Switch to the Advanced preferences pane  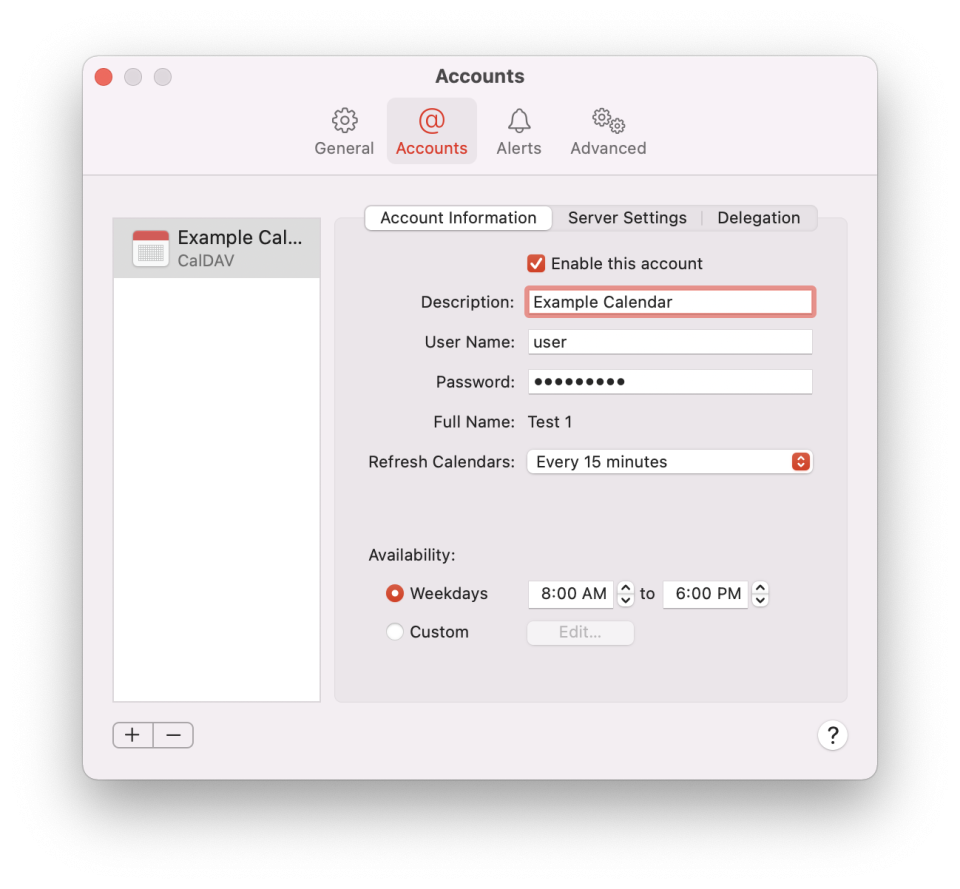pyautogui.click(x=607, y=130)
